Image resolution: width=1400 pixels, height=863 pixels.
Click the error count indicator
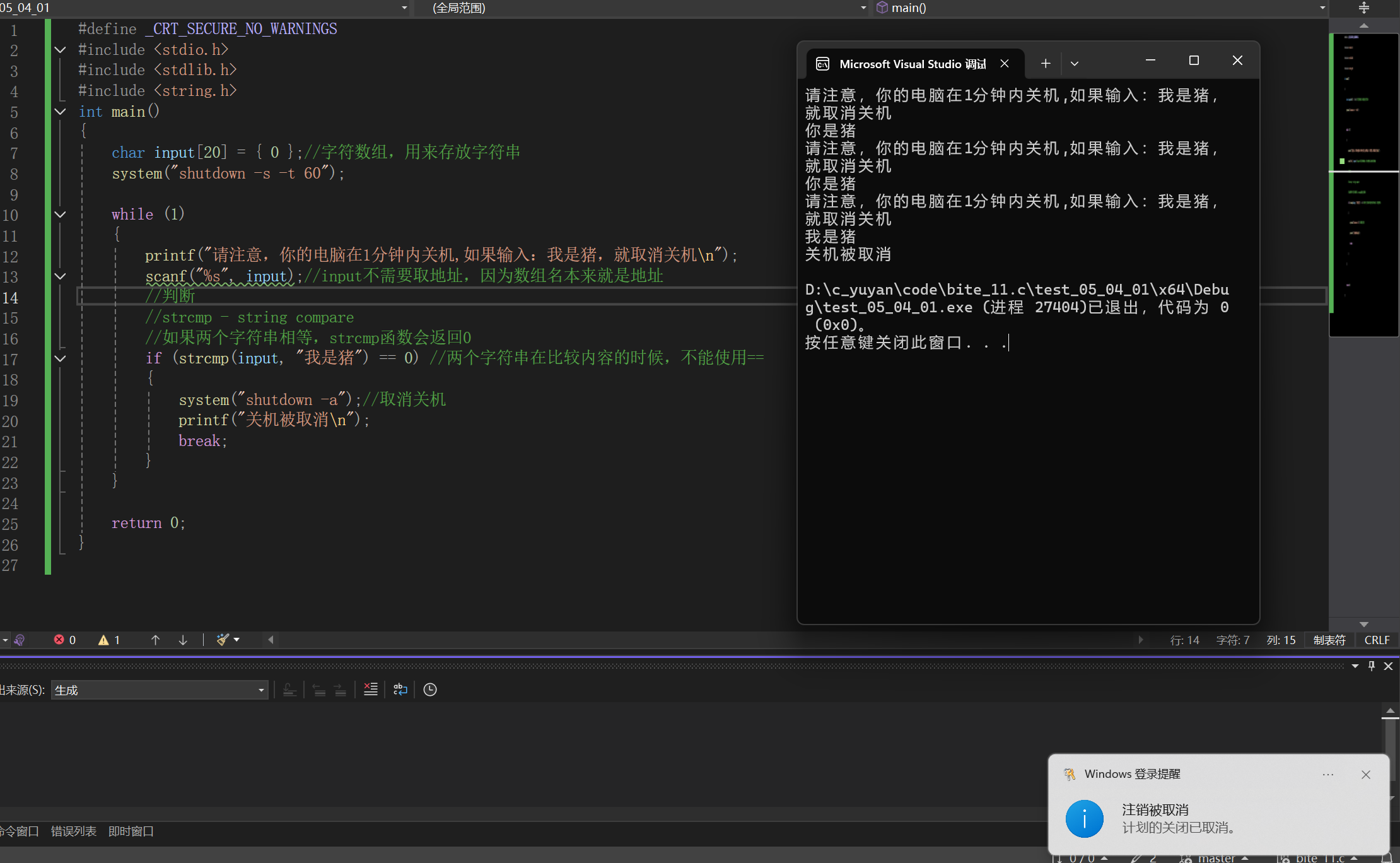pos(65,640)
